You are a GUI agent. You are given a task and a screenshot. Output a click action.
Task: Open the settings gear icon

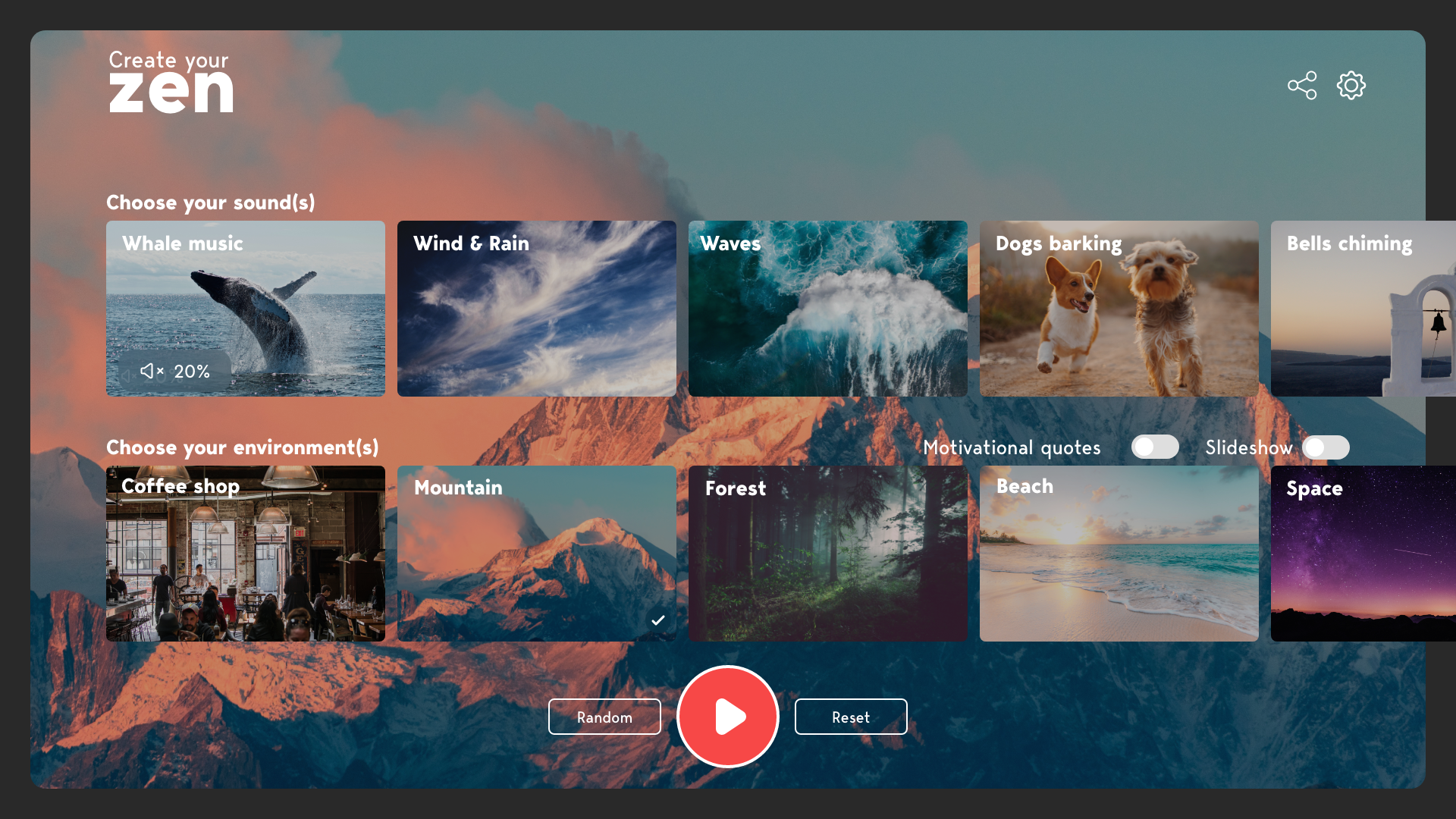[1351, 86]
